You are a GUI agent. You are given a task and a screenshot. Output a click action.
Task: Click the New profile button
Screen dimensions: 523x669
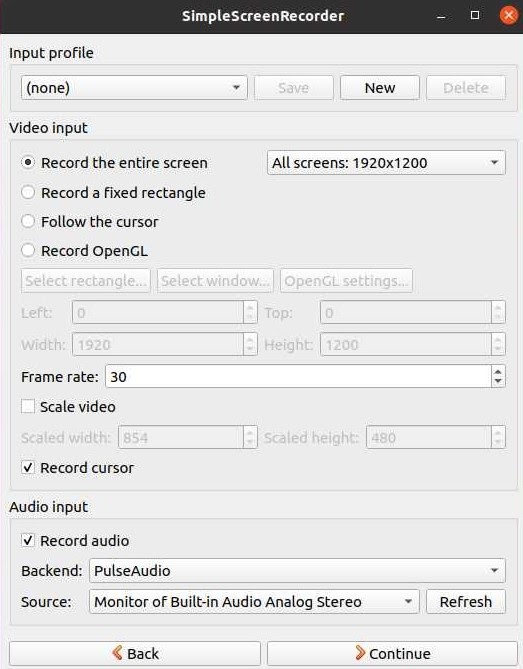[380, 87]
